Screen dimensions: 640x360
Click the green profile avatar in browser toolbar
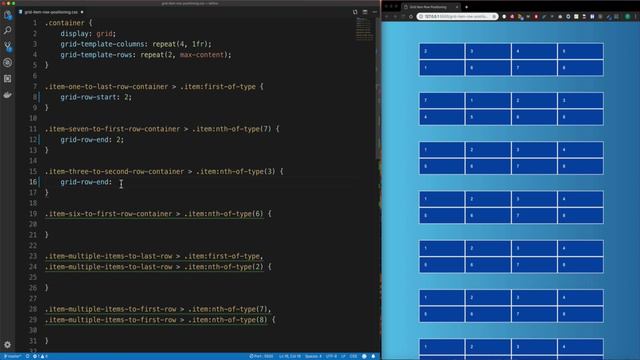627,17
